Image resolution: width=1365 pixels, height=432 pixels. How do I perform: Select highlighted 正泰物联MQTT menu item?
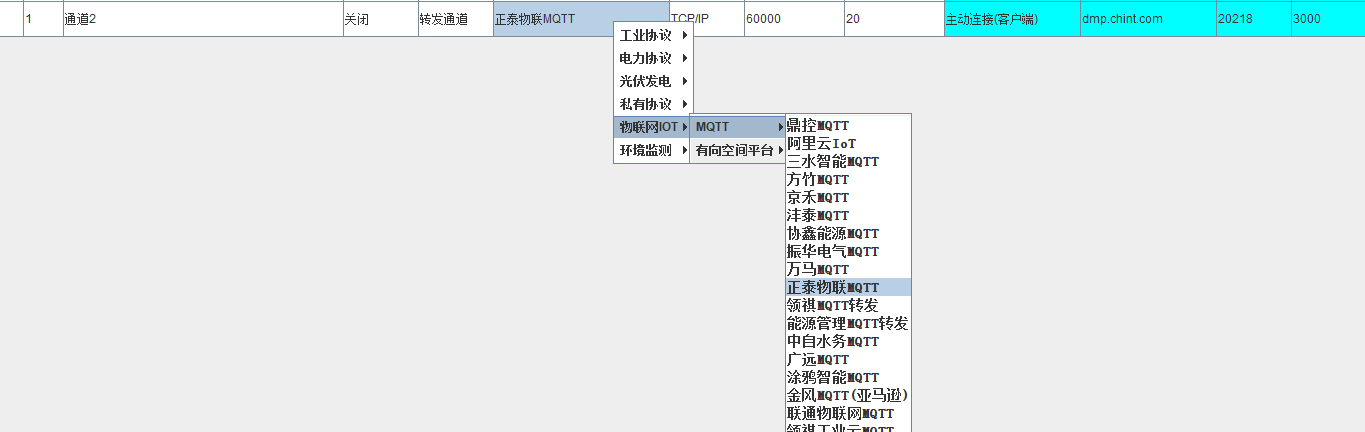pyautogui.click(x=848, y=287)
